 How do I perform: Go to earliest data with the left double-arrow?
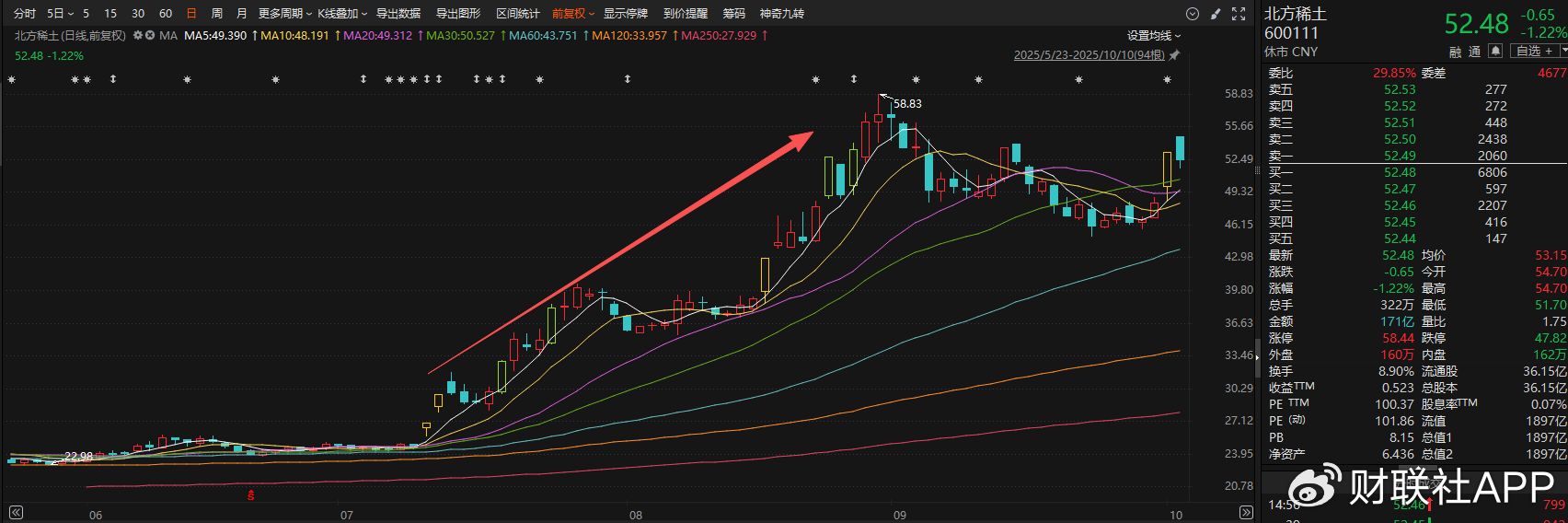tap(16, 513)
